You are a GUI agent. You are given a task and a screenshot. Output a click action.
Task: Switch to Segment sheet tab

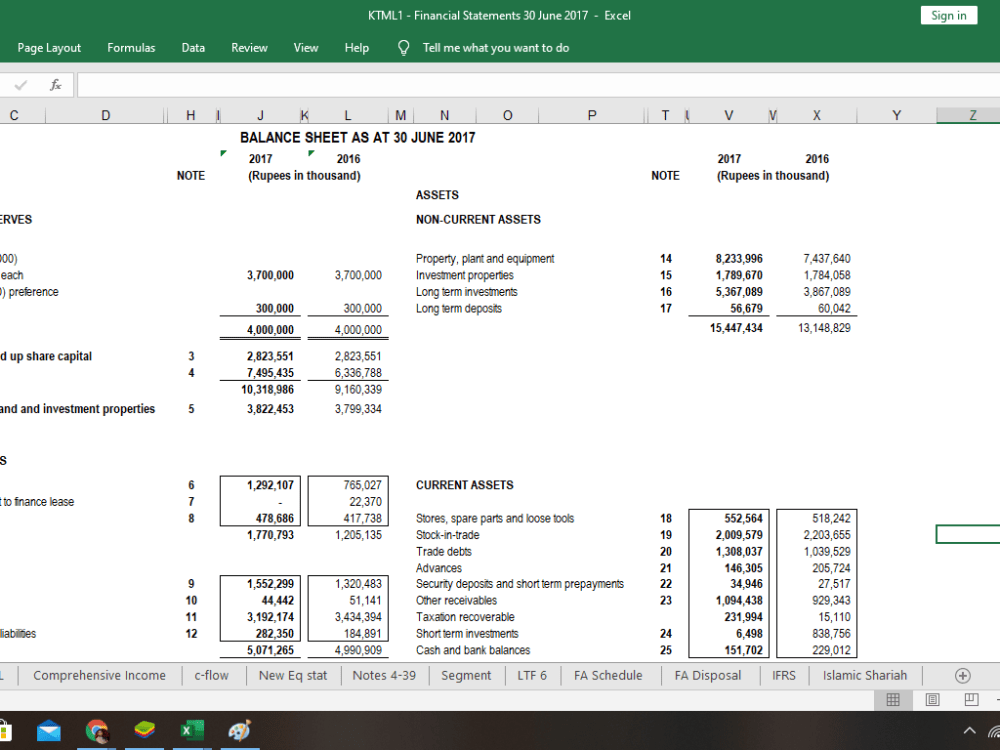point(466,675)
